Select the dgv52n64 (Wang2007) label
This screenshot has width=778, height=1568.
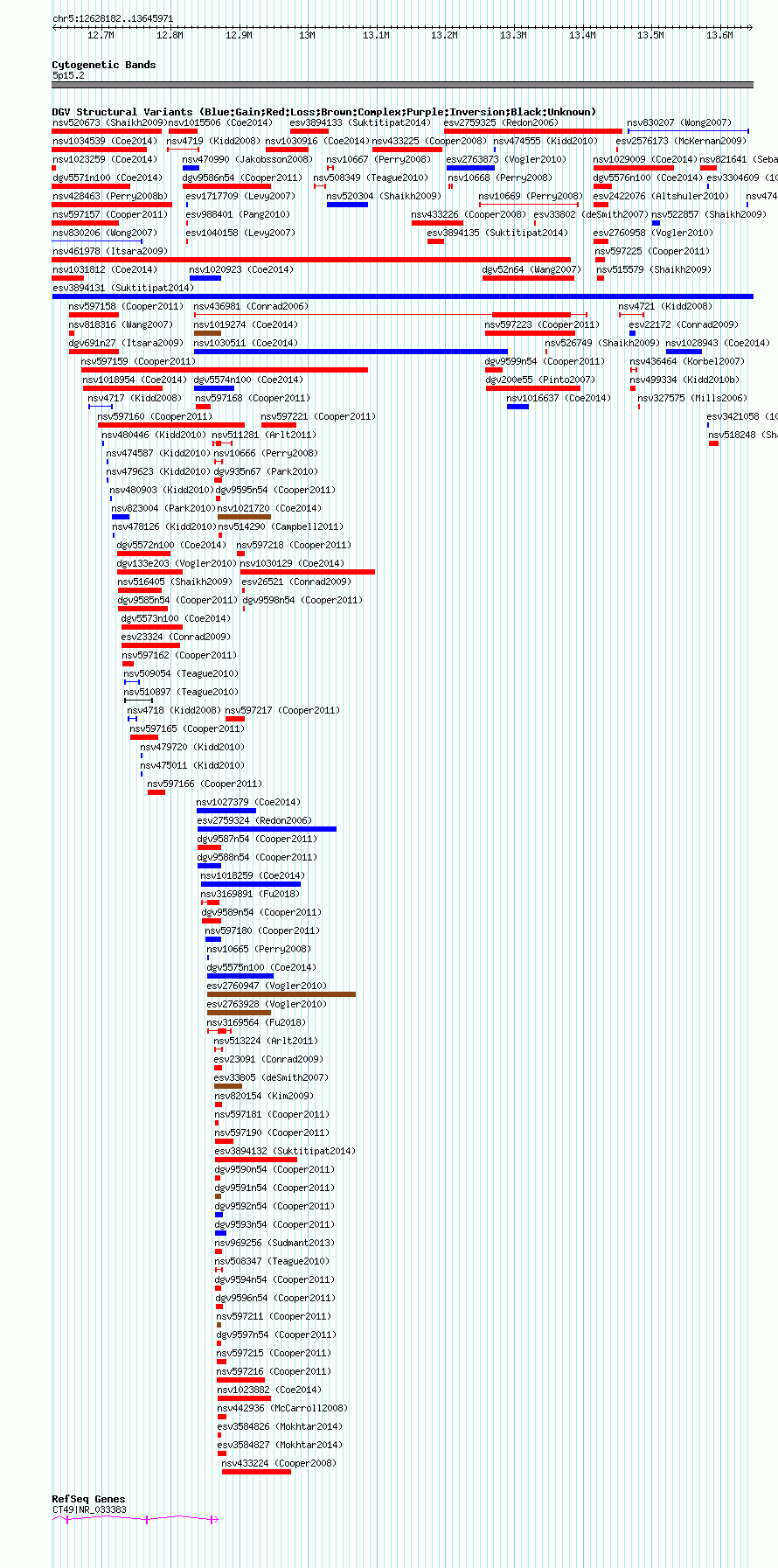[x=531, y=269]
